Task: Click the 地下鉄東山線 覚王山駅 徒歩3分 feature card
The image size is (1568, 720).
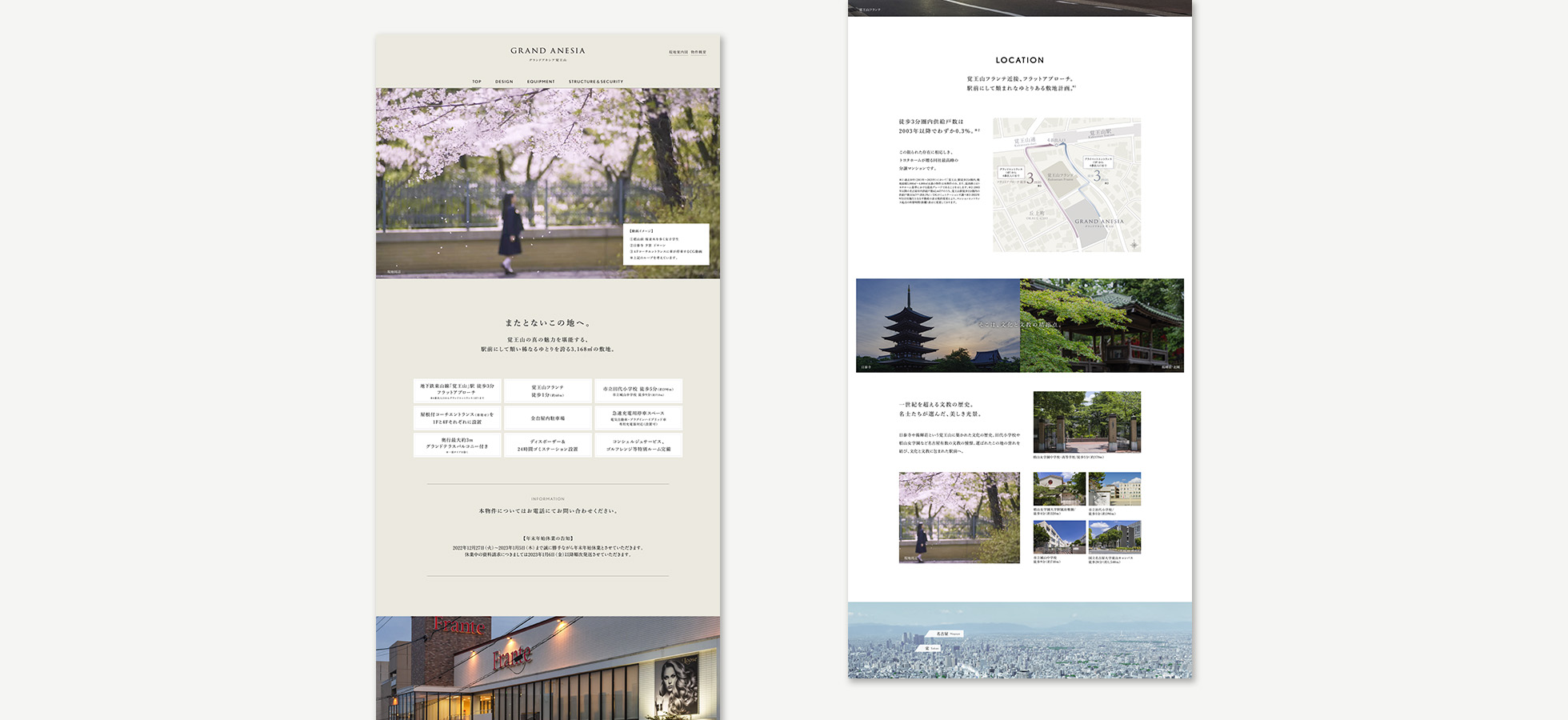Action: (458, 390)
